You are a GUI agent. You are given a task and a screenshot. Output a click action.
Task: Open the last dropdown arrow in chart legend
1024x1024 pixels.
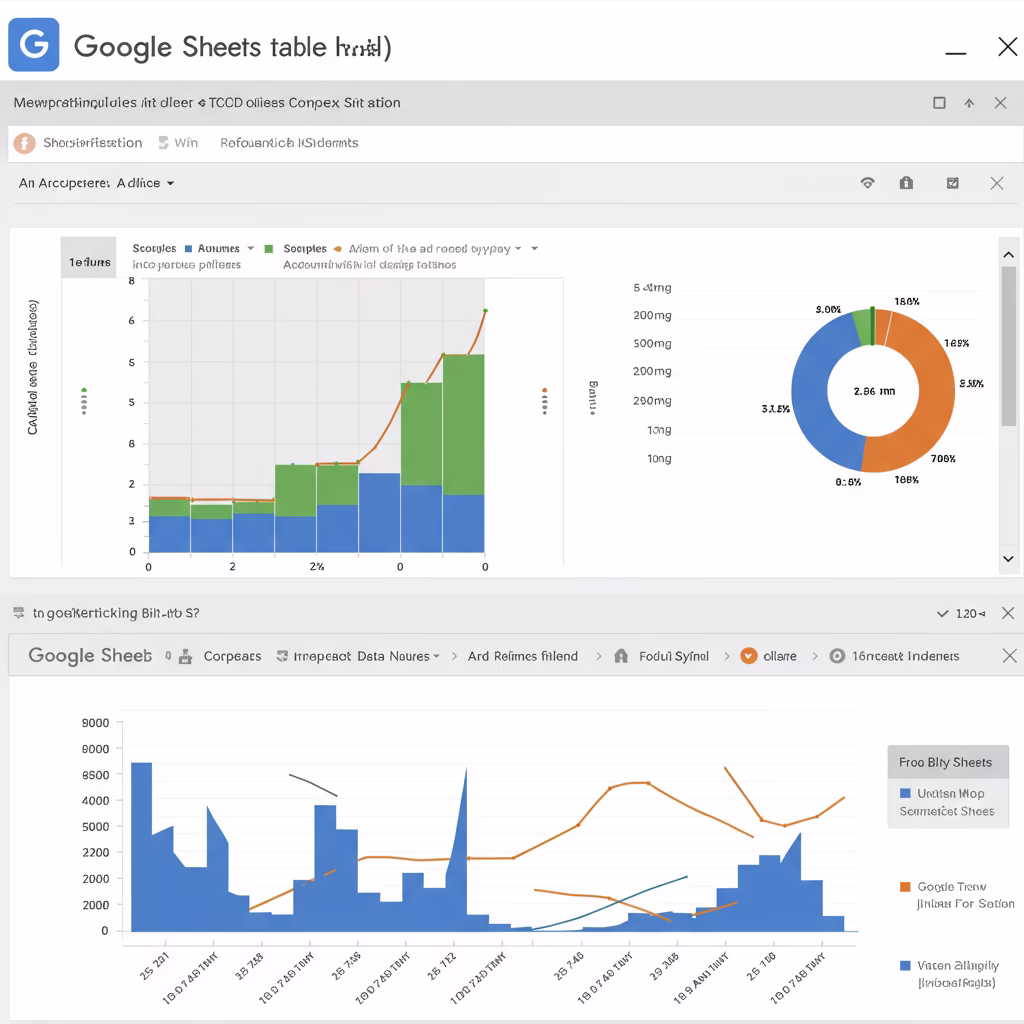click(534, 248)
